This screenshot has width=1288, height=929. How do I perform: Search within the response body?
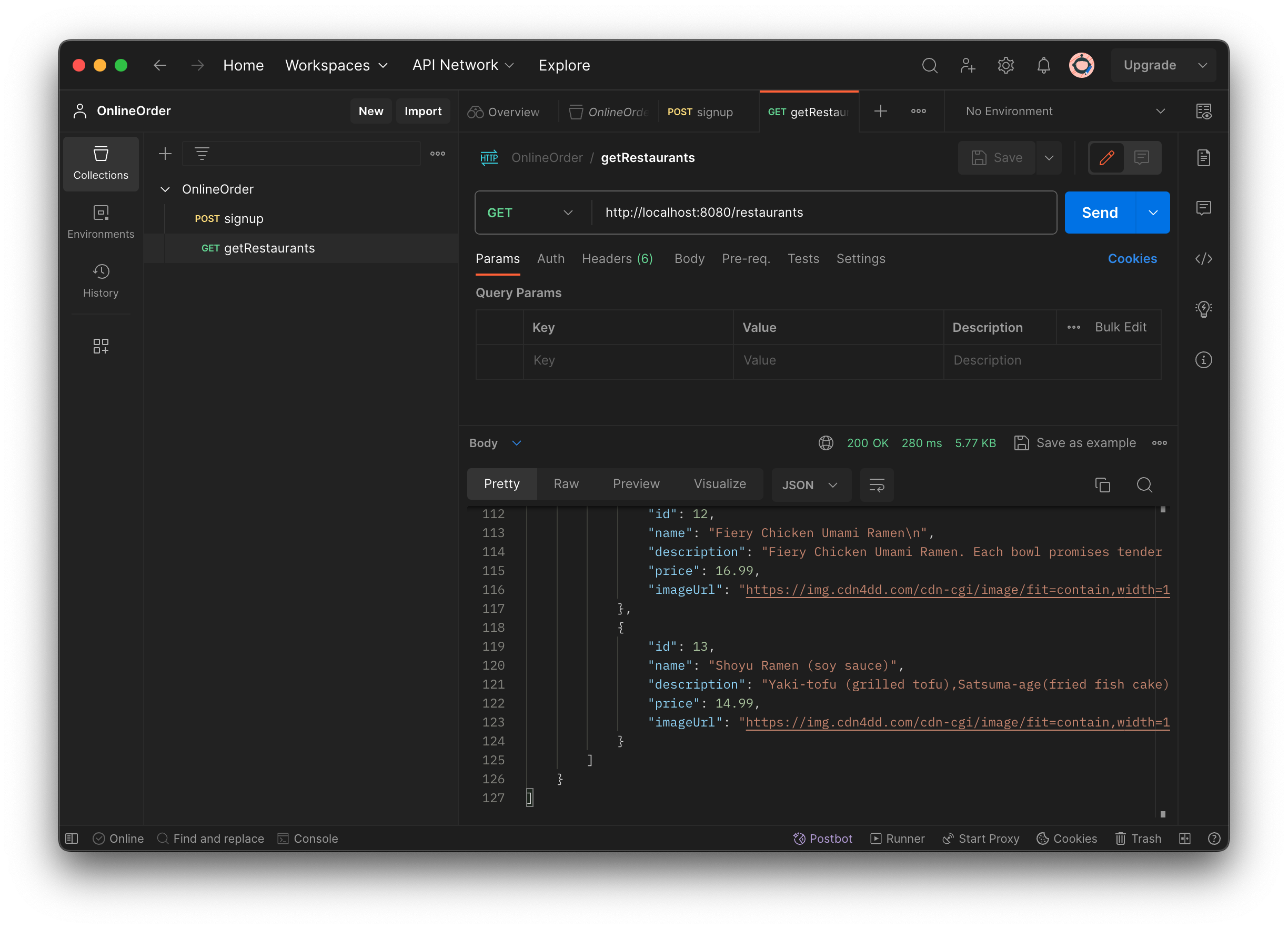pyautogui.click(x=1144, y=485)
